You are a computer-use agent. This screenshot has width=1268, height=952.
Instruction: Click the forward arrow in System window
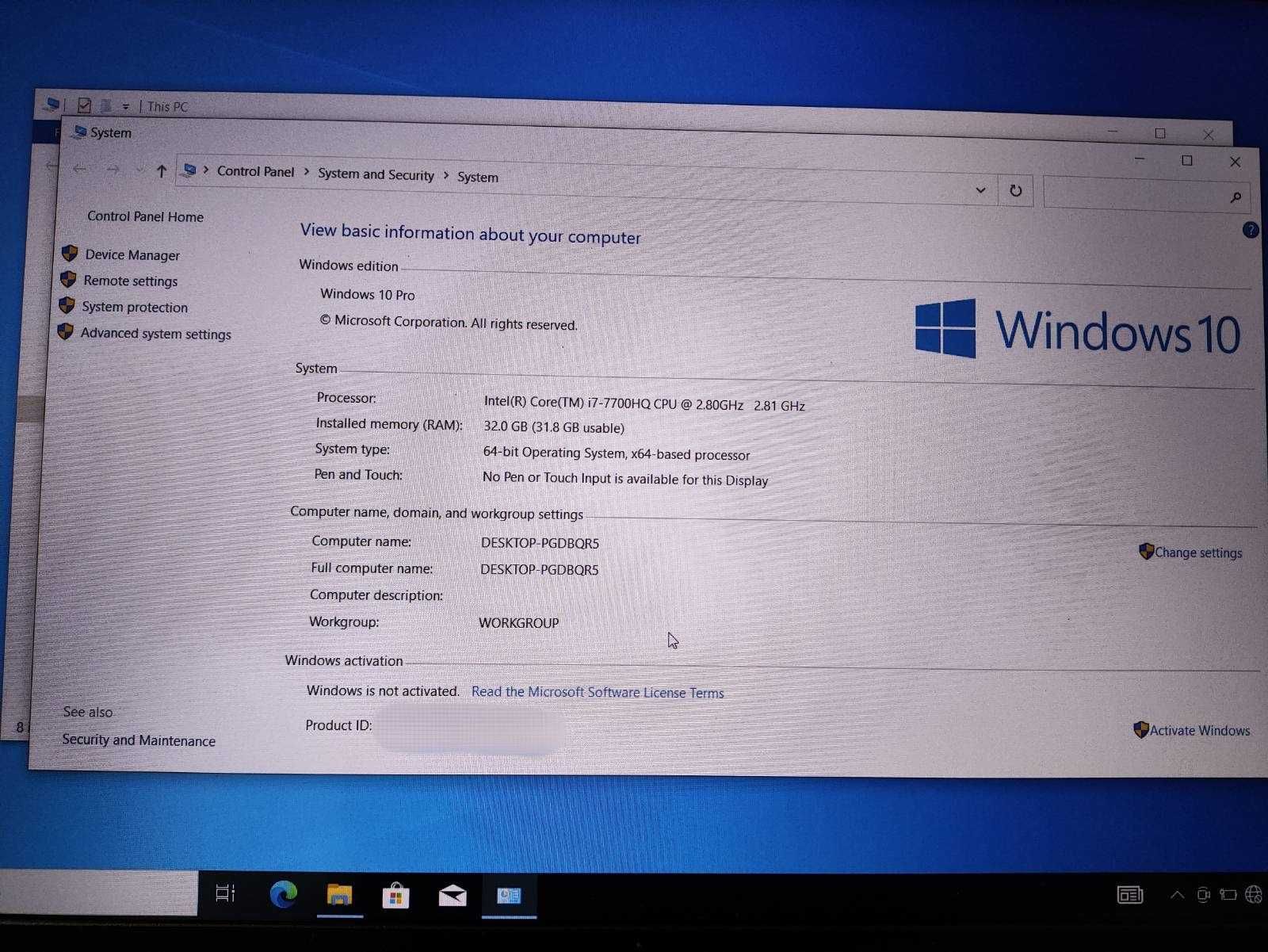113,170
